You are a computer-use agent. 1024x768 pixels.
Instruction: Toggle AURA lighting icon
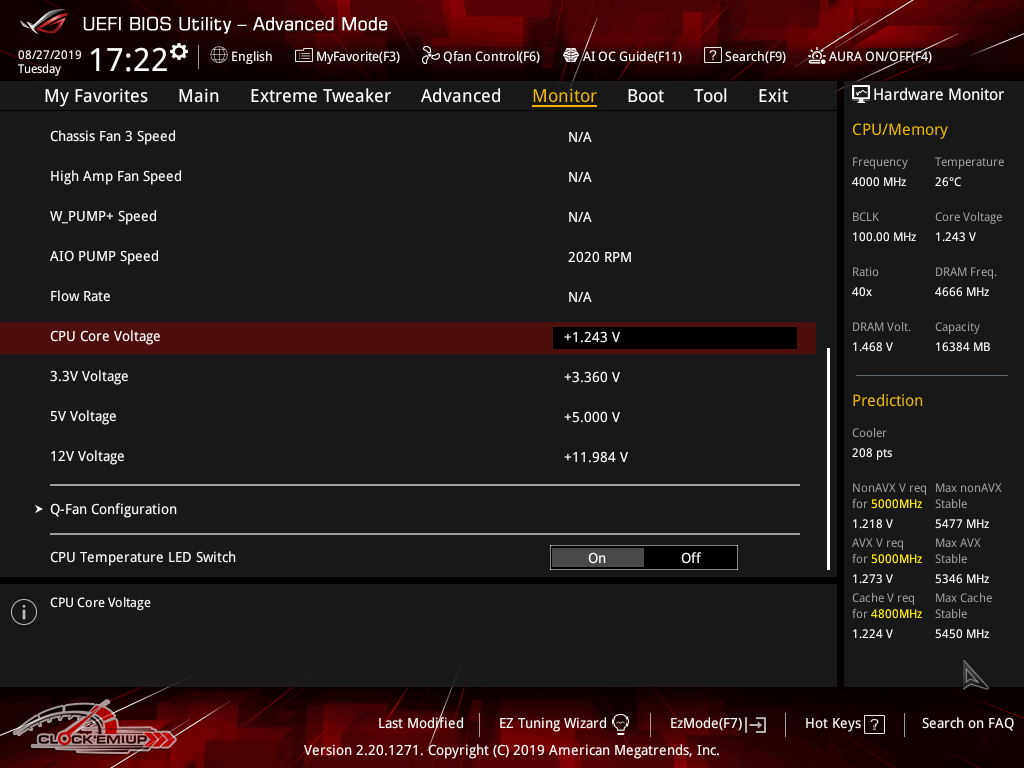coord(817,56)
